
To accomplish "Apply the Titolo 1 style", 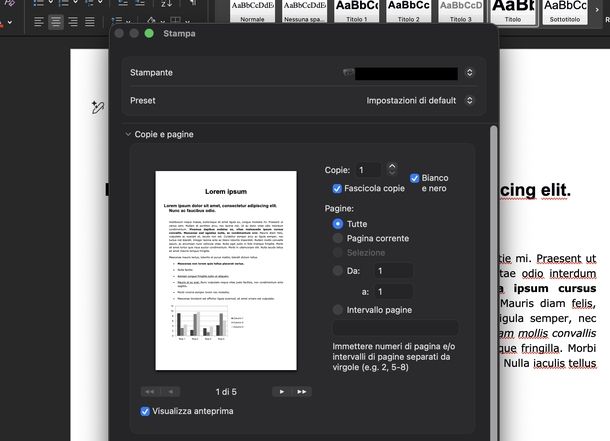I will 356,12.
